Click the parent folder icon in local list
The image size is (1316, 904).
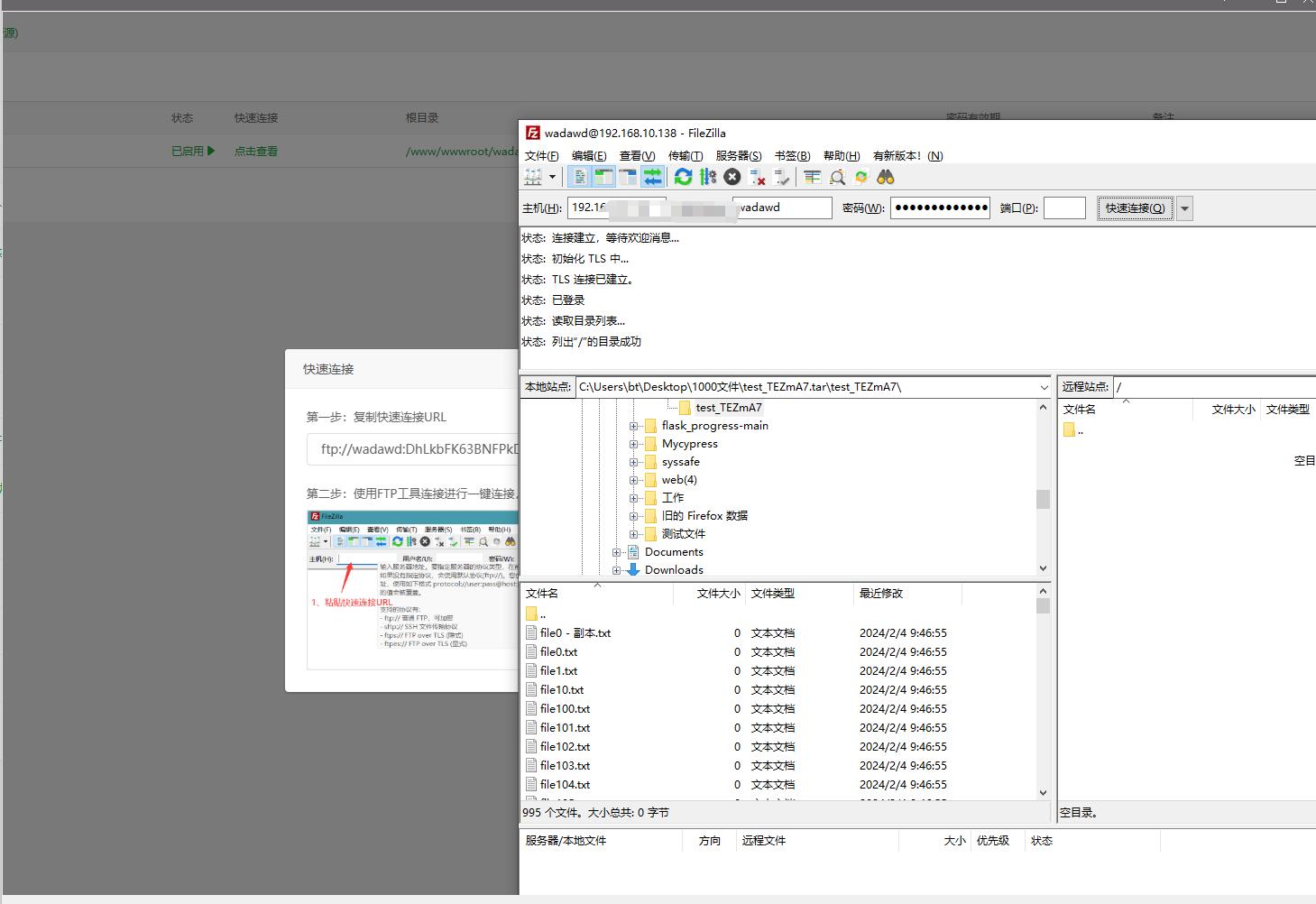[x=531, y=613]
